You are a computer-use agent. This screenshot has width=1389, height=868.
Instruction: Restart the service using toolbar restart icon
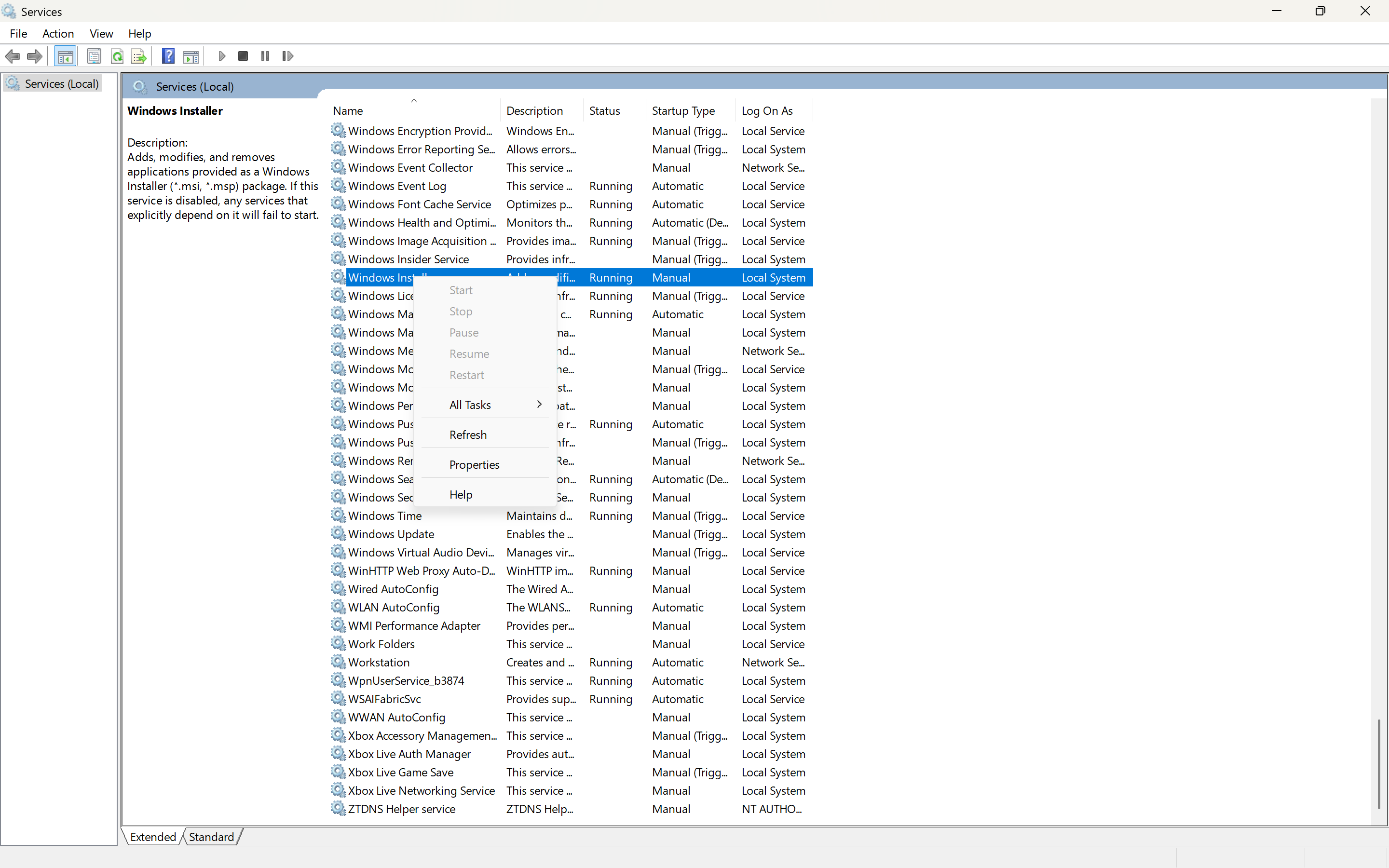pyautogui.click(x=287, y=55)
